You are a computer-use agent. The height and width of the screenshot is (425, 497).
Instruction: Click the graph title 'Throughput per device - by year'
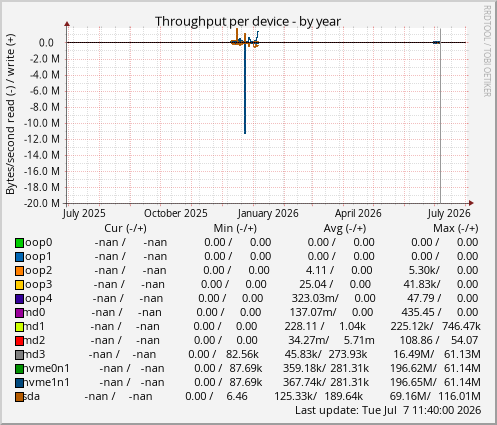pyautogui.click(x=248, y=22)
